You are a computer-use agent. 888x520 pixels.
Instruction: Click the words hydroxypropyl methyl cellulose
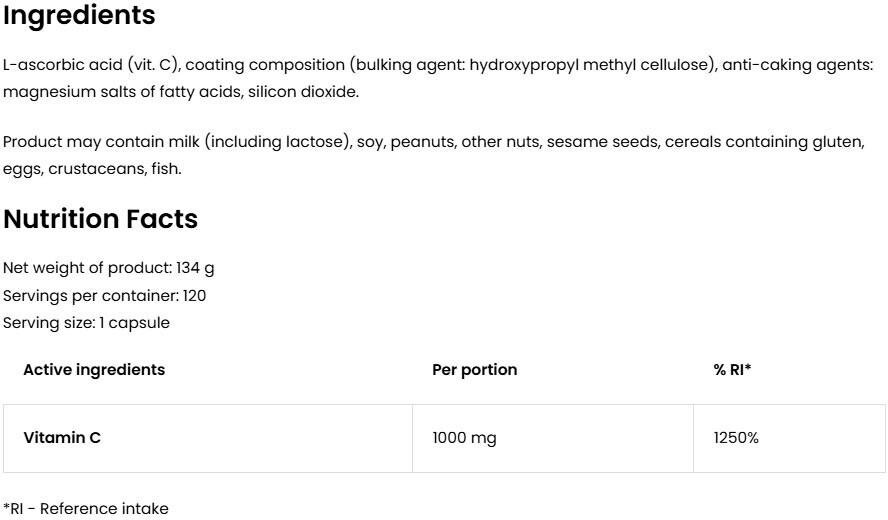590,65
